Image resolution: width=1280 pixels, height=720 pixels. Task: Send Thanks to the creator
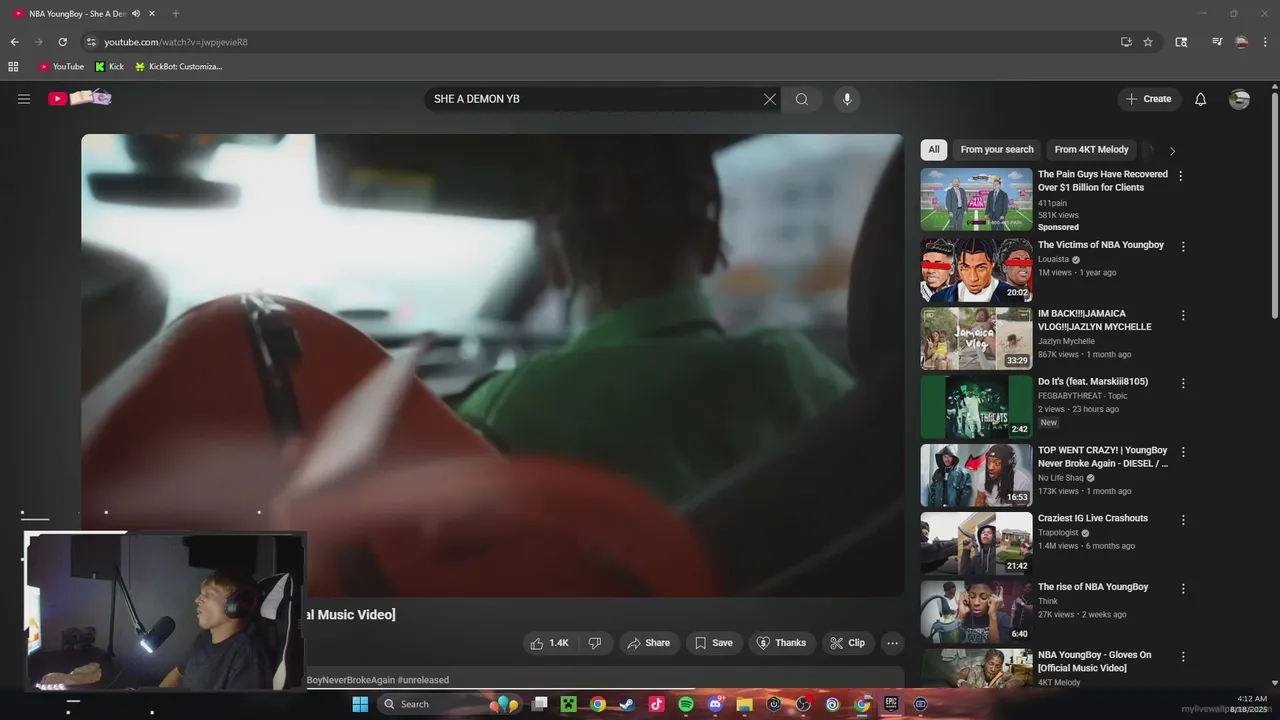pos(781,643)
